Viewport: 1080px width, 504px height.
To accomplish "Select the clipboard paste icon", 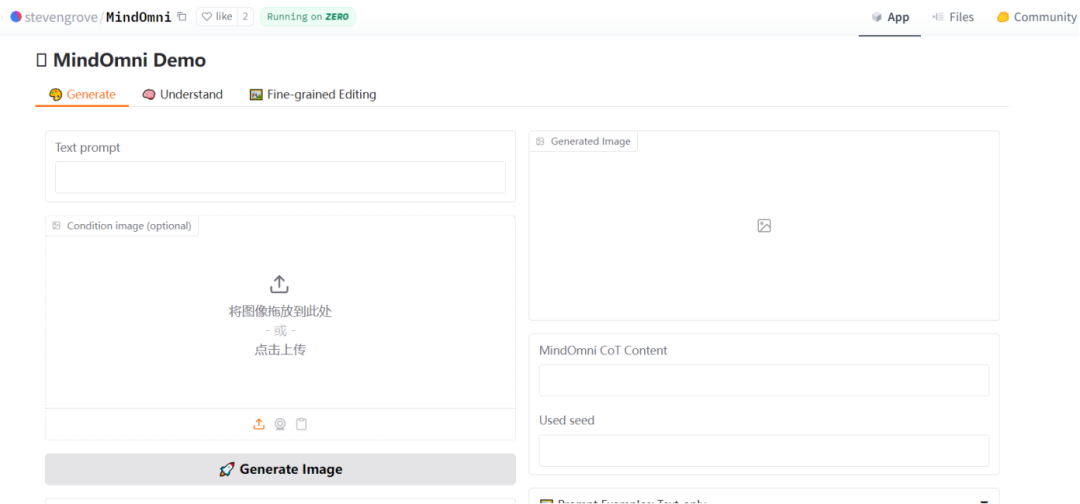I will pyautogui.click(x=301, y=424).
